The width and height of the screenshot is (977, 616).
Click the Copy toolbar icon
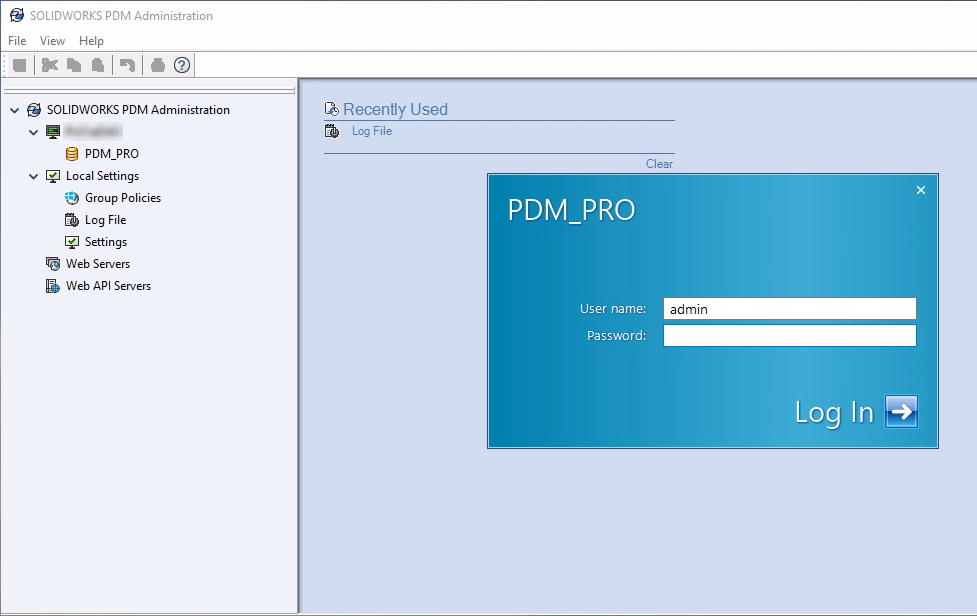tap(74, 65)
